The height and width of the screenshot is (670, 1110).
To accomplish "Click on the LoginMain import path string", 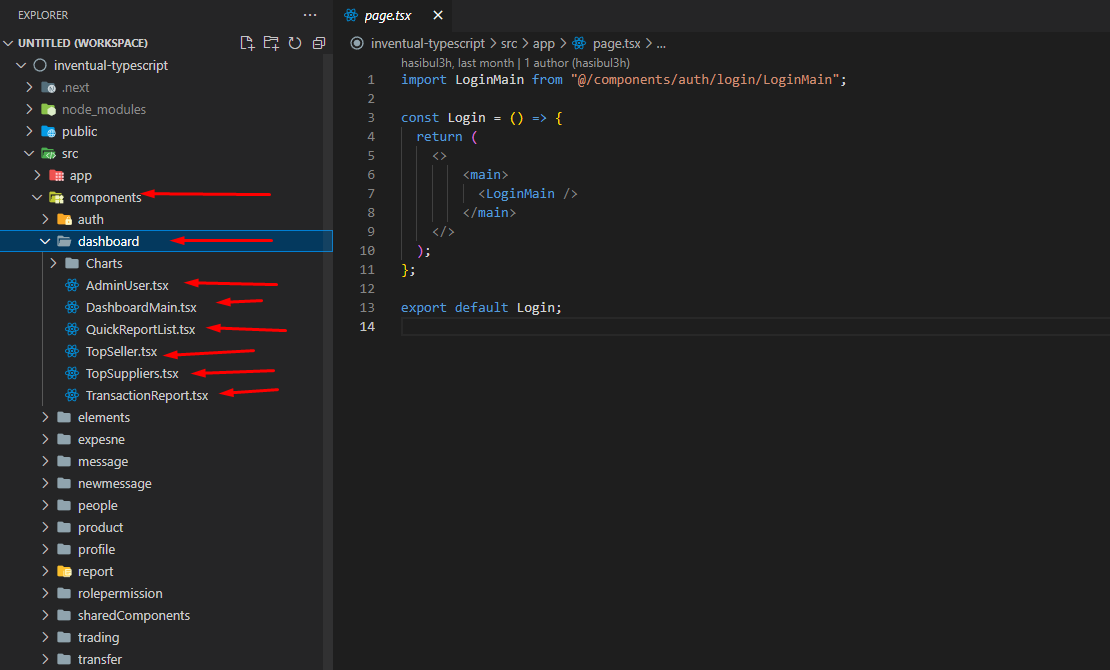I will tap(705, 79).
